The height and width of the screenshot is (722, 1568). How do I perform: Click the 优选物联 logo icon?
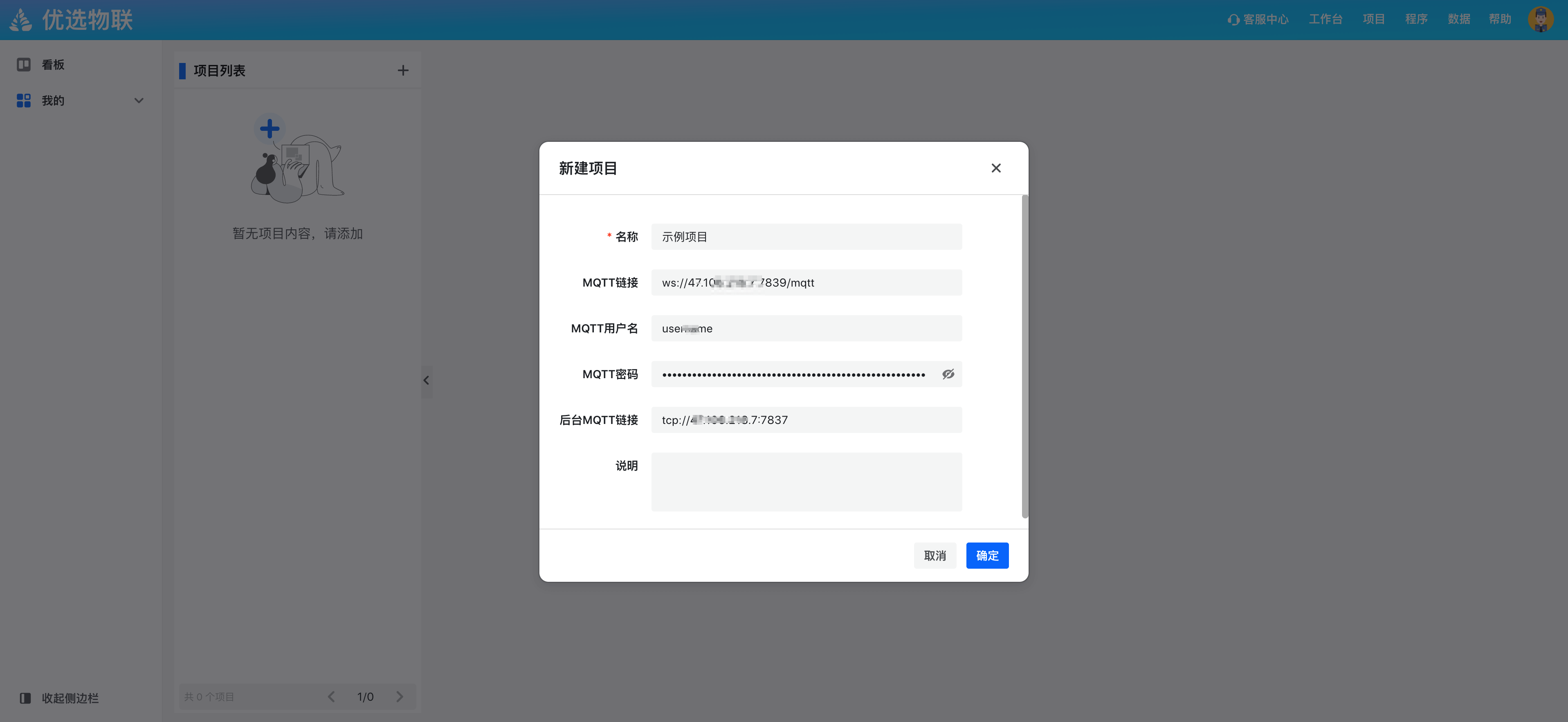pyautogui.click(x=21, y=20)
